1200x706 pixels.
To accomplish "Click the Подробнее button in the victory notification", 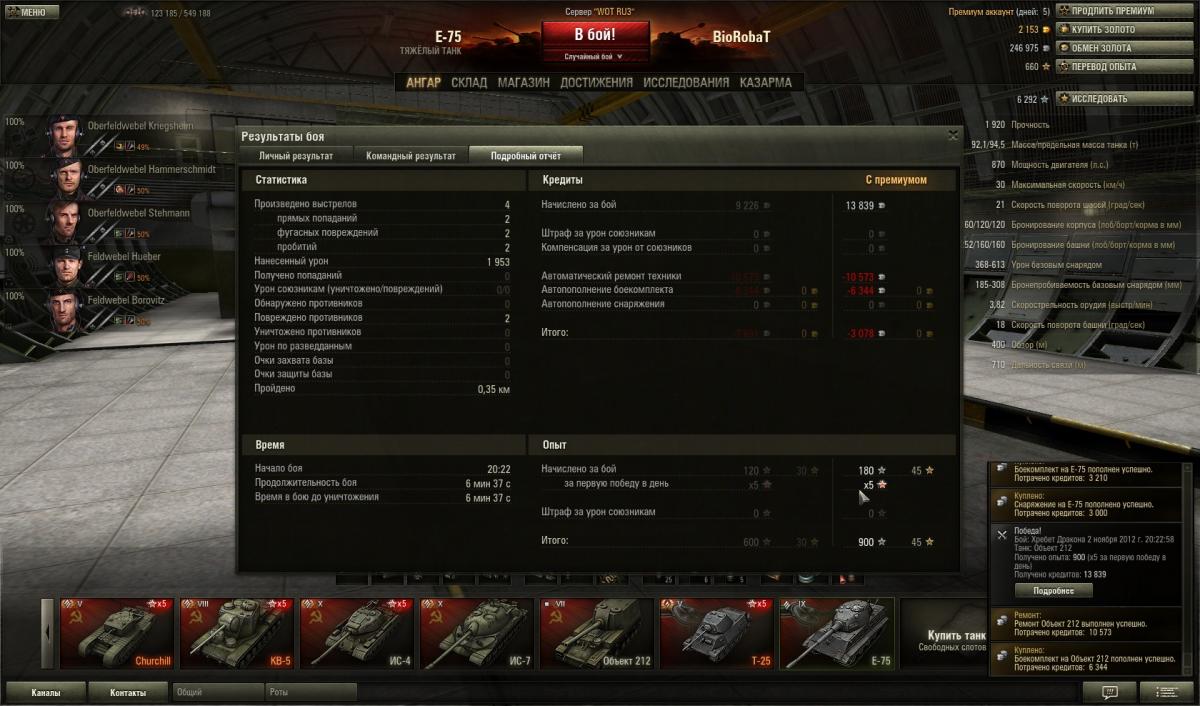I will (x=1053, y=590).
